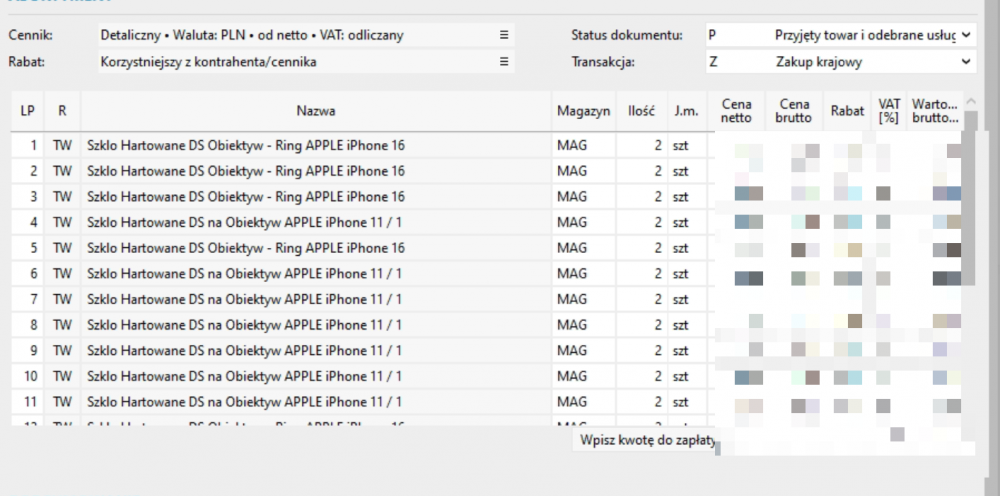This screenshot has width=1000, height=496.
Task: Click the scroll-up arrow of the table
Action: [970, 101]
